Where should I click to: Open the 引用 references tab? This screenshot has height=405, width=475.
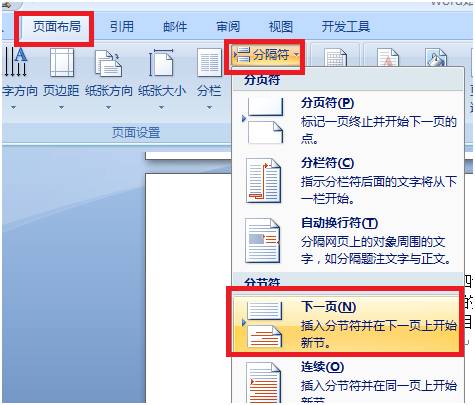pyautogui.click(x=122, y=27)
